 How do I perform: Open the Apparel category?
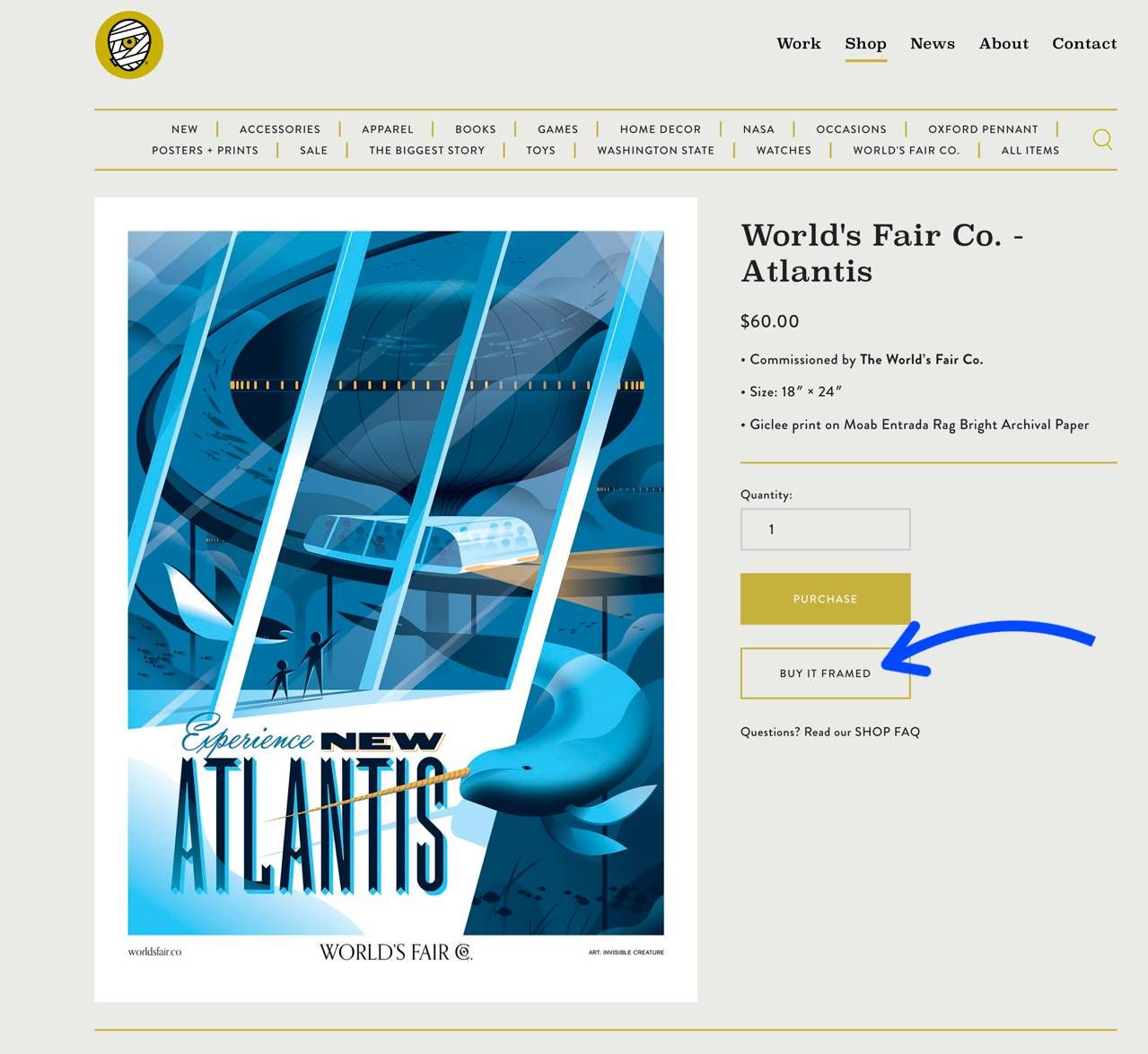point(387,129)
